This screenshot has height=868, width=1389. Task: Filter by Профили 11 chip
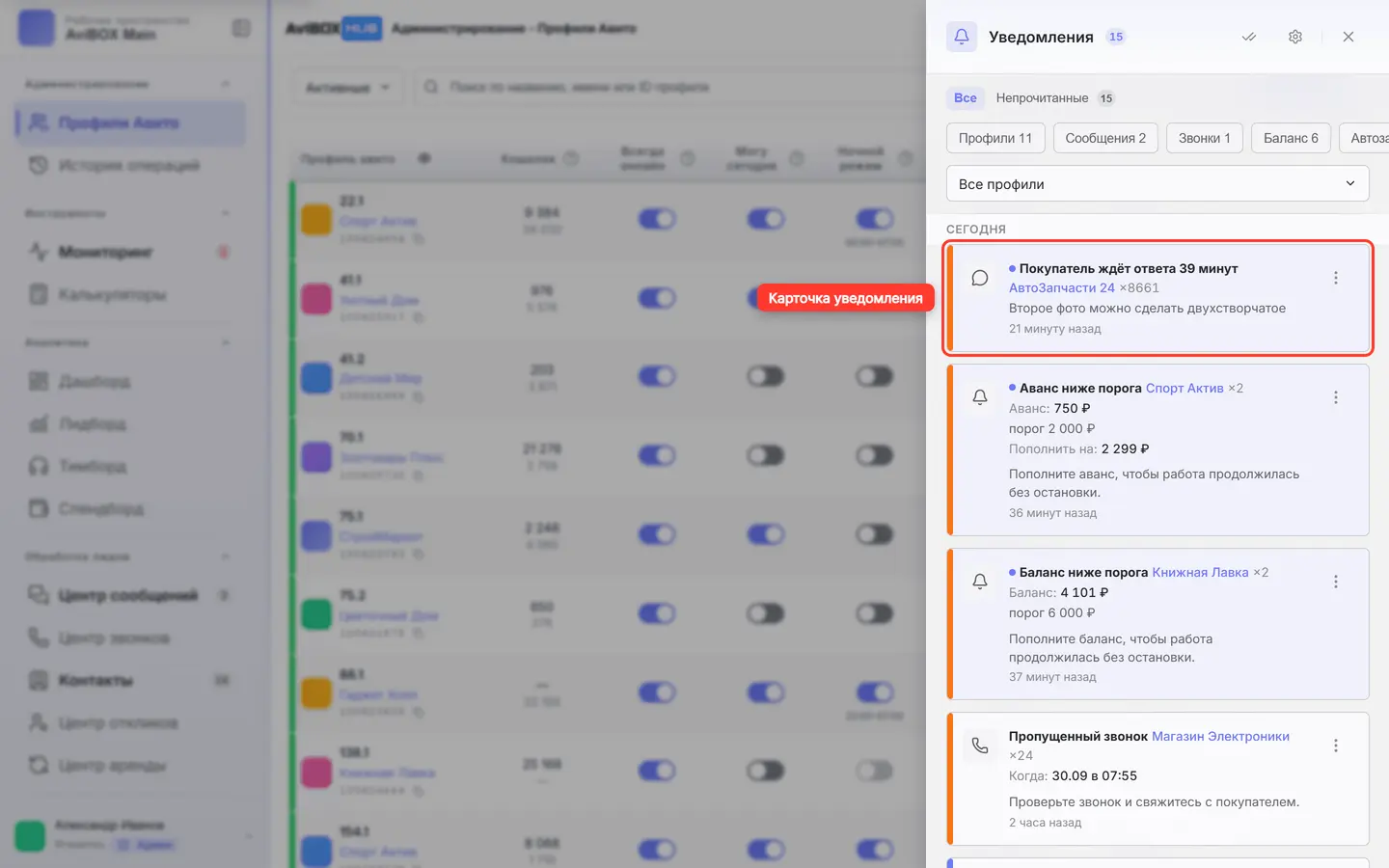click(995, 138)
